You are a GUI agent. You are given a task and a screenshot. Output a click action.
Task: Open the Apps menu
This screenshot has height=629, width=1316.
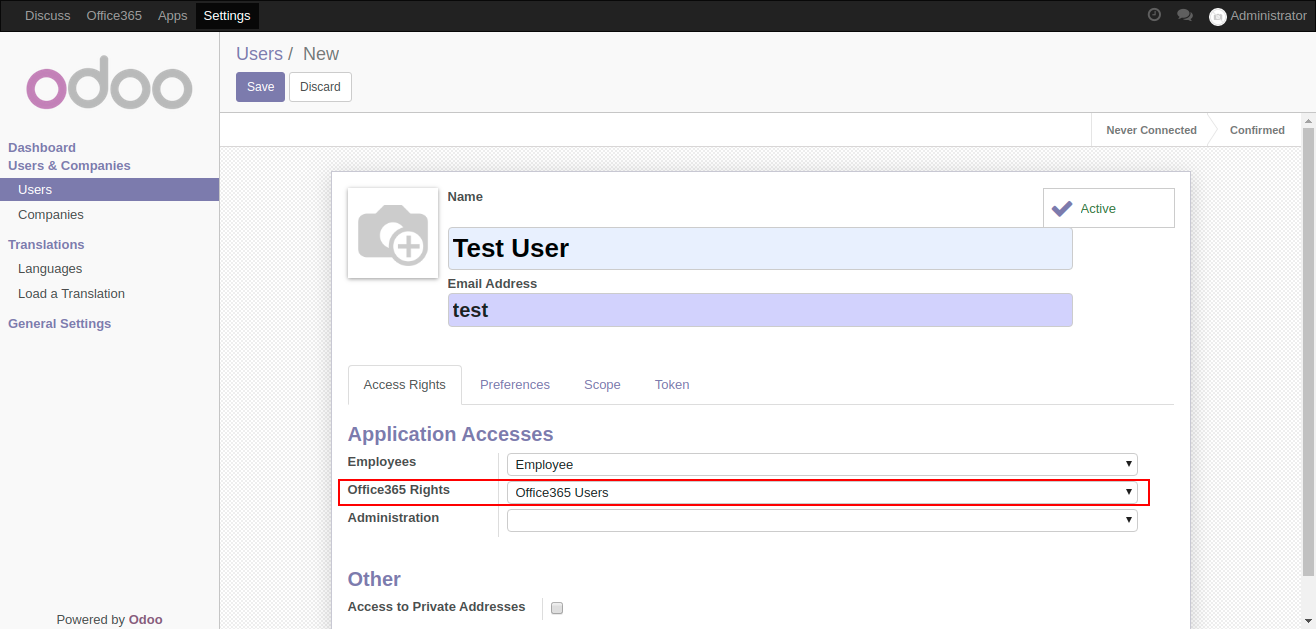click(173, 15)
